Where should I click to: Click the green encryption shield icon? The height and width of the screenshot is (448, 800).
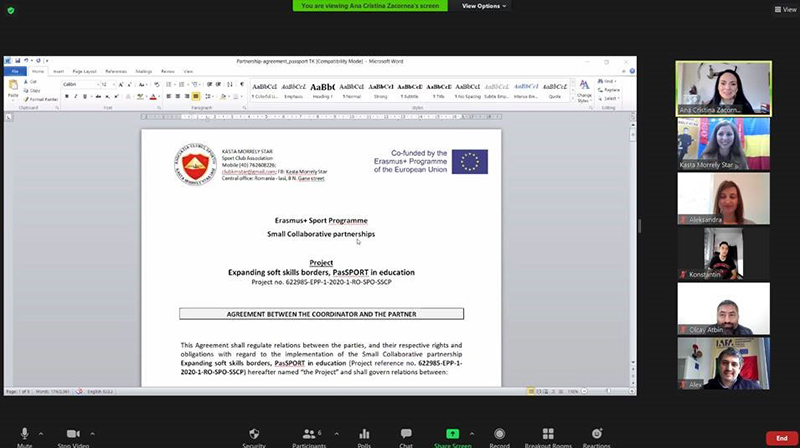pyautogui.click(x=11, y=10)
